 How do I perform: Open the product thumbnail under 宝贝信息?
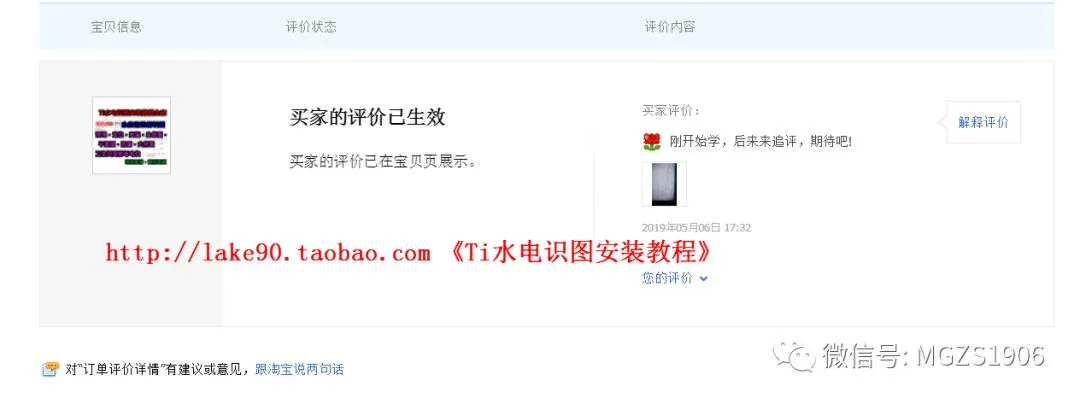pos(132,135)
